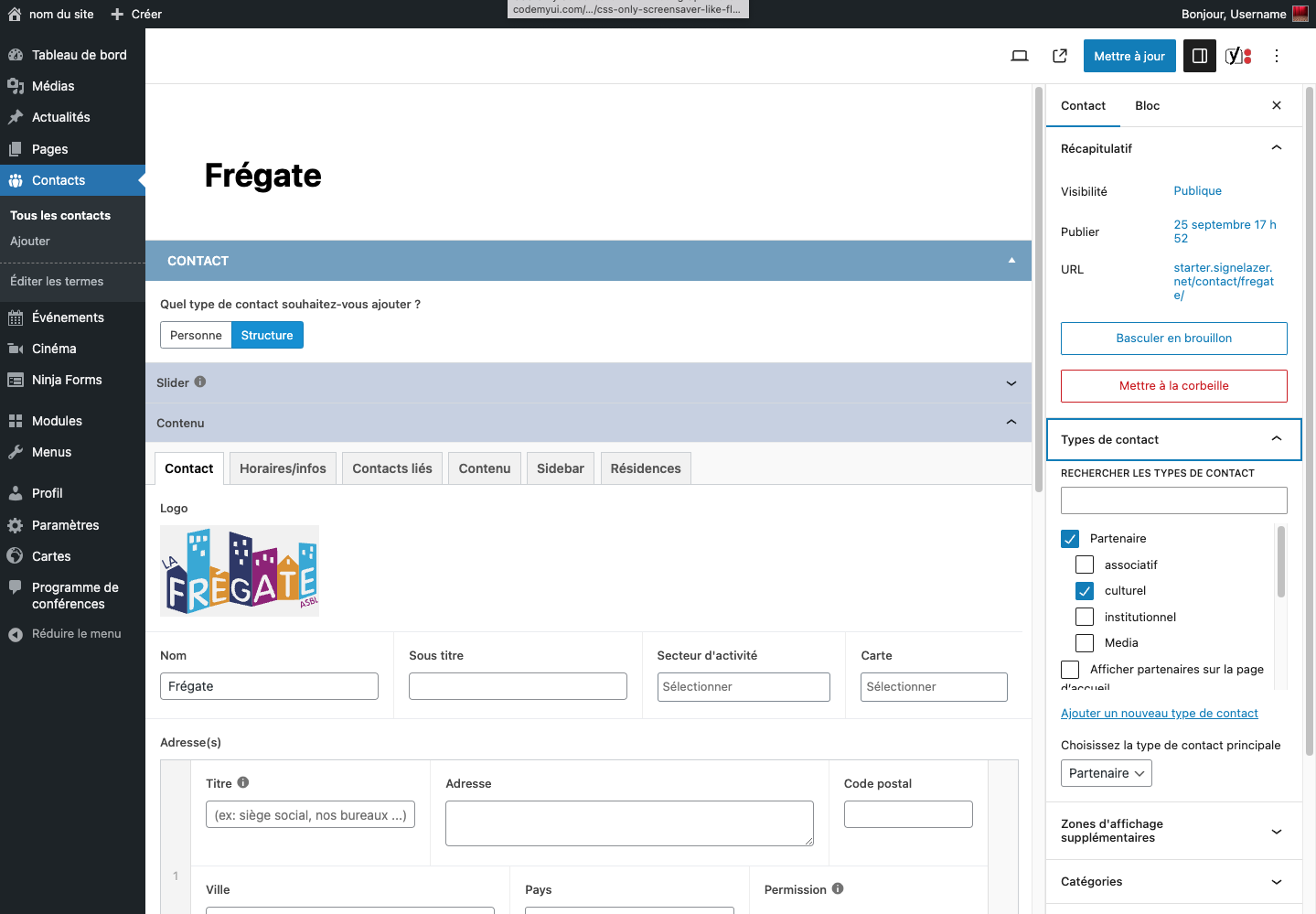Open the Partenaire main type dropdown

tap(1106, 773)
